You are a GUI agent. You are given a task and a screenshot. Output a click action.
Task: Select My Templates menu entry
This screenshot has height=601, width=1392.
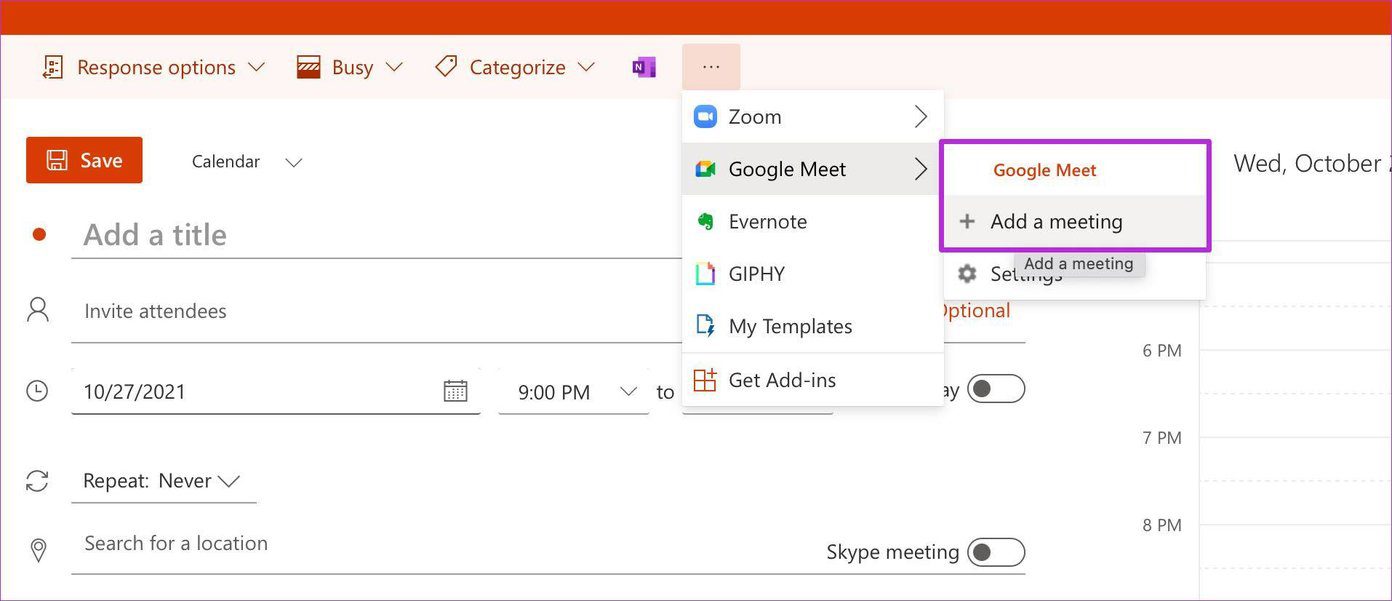813,326
